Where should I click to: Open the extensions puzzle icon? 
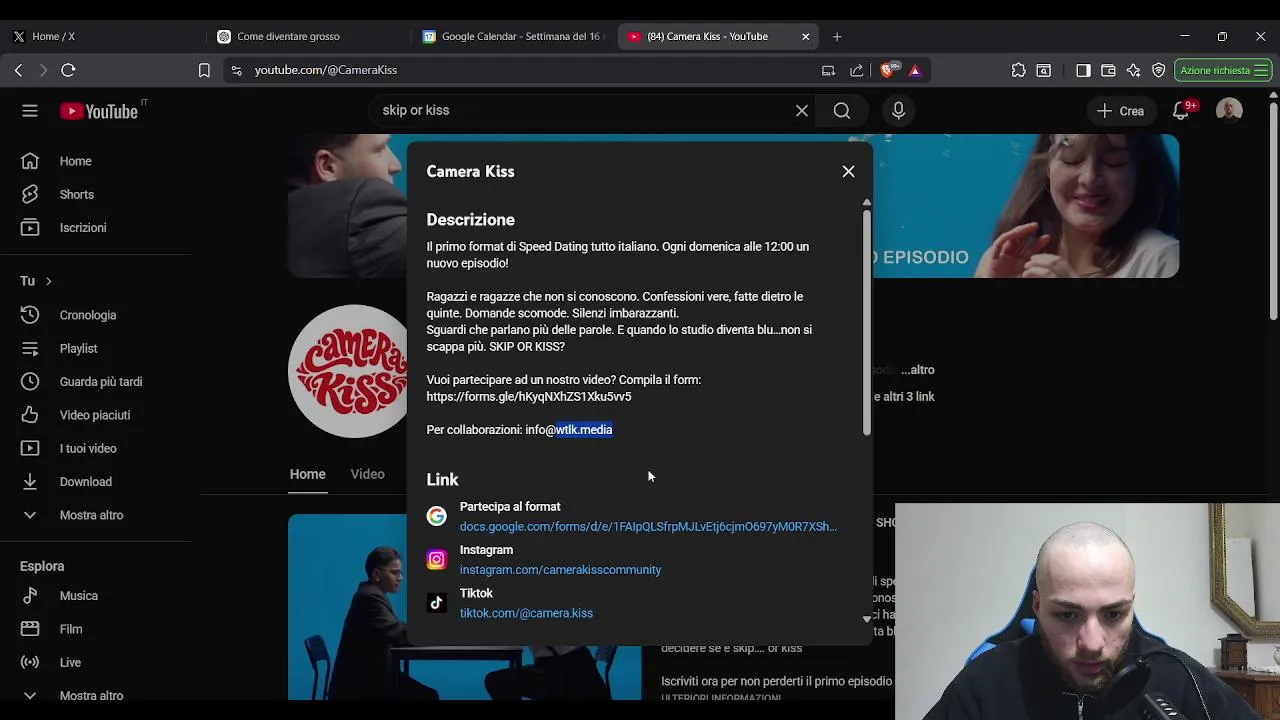pos(1018,70)
